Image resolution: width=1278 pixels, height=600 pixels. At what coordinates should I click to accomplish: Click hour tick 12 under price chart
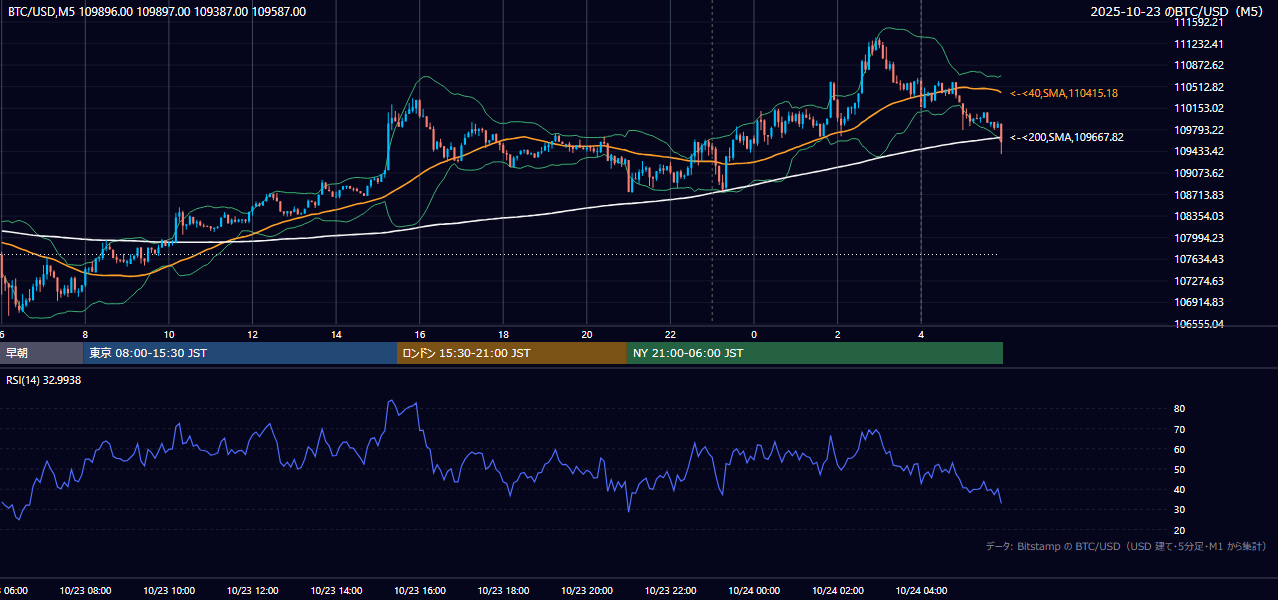pyautogui.click(x=253, y=334)
